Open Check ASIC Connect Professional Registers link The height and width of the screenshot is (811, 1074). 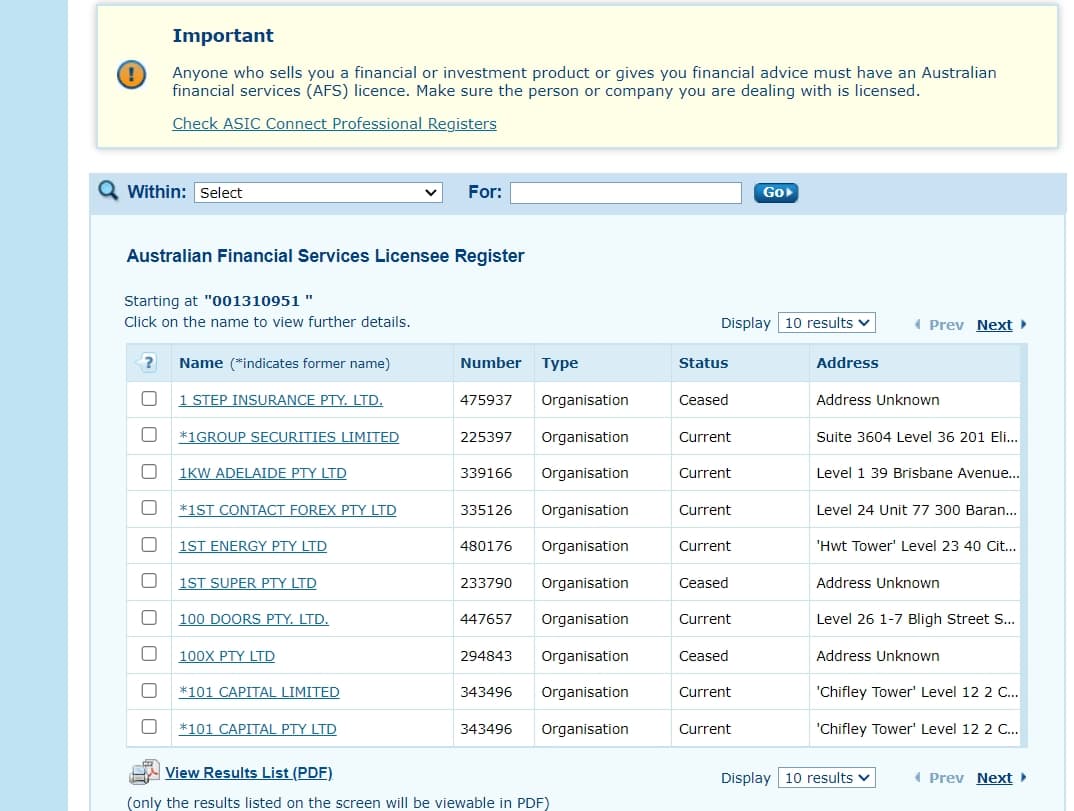tap(334, 123)
